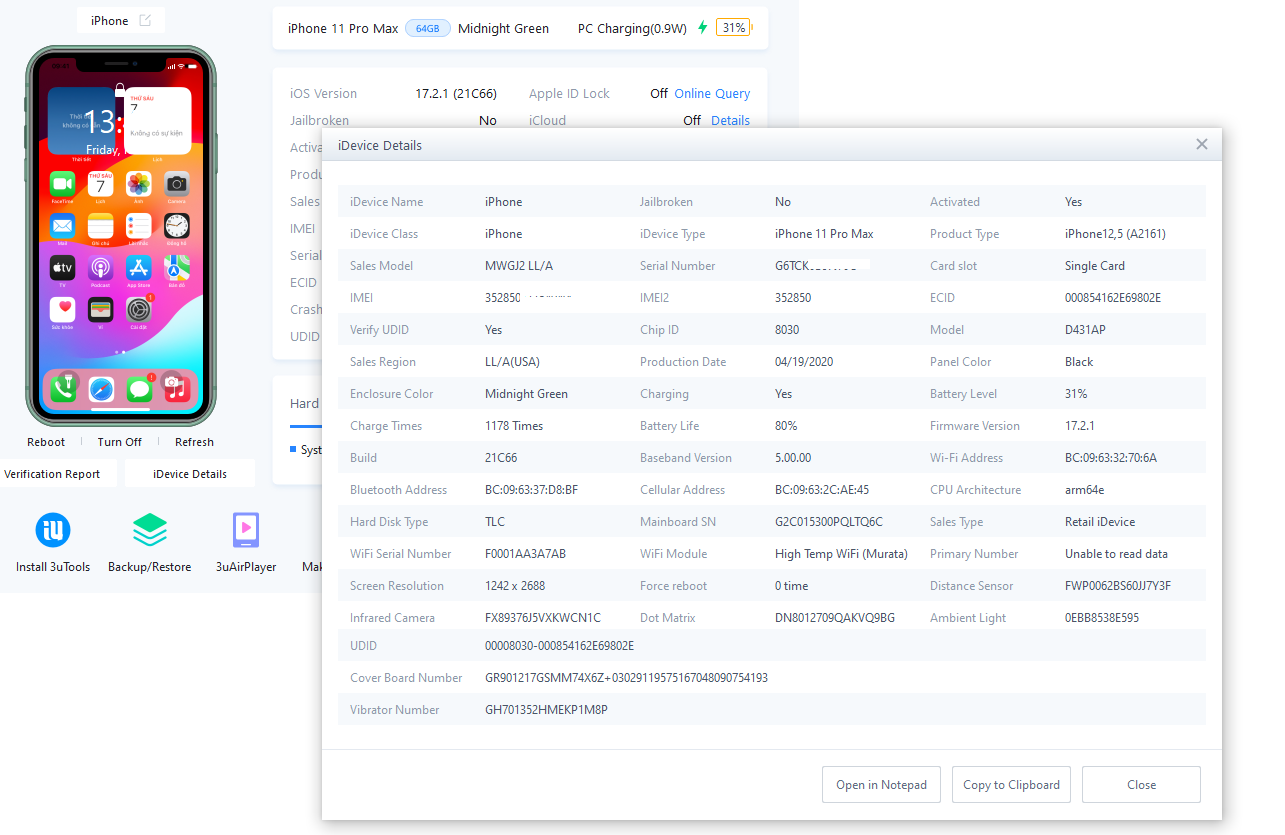Open Install 3uTools icon
The image size is (1285, 835).
click(53, 530)
